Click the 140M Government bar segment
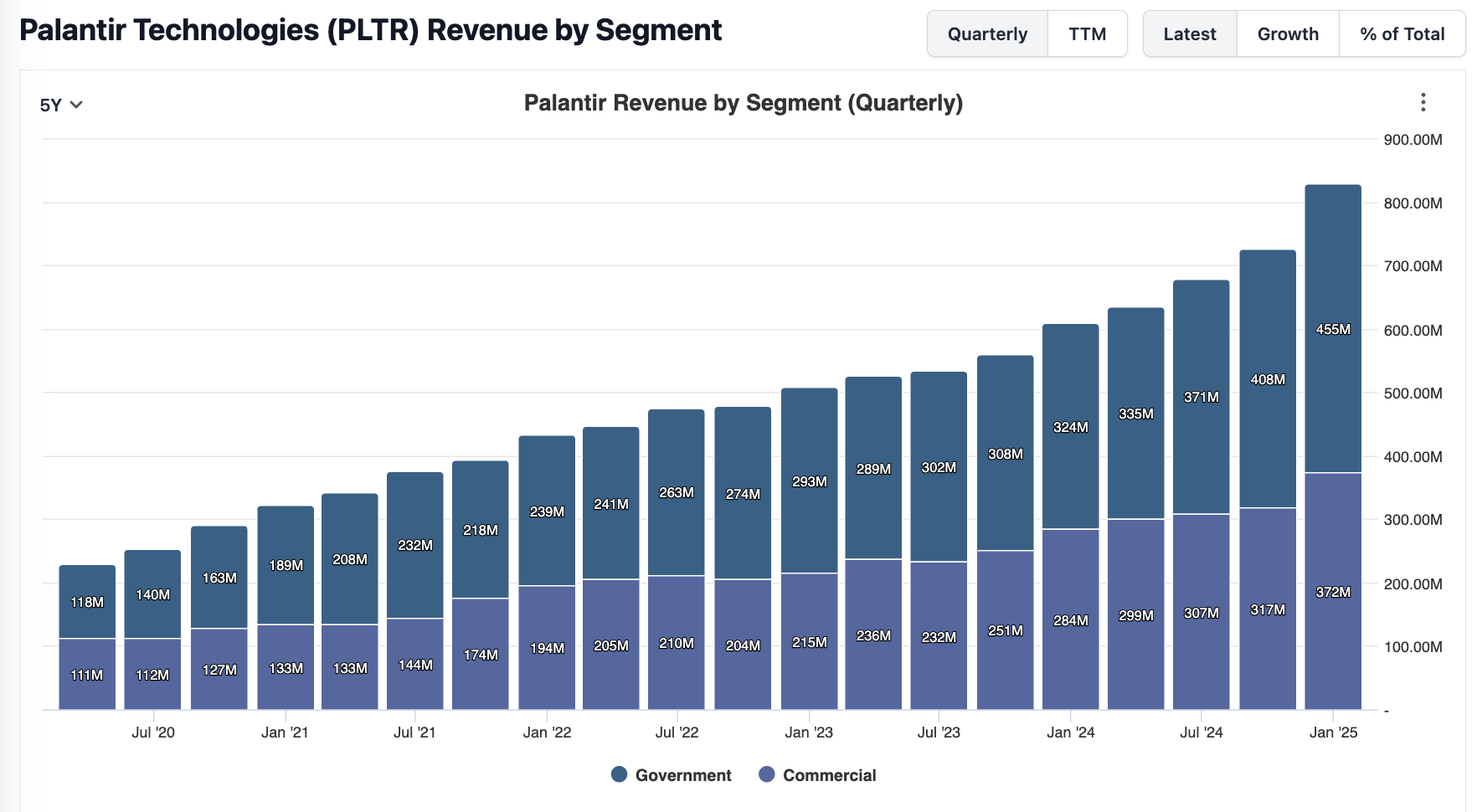Viewport: 1477px width, 812px height. coord(152,594)
